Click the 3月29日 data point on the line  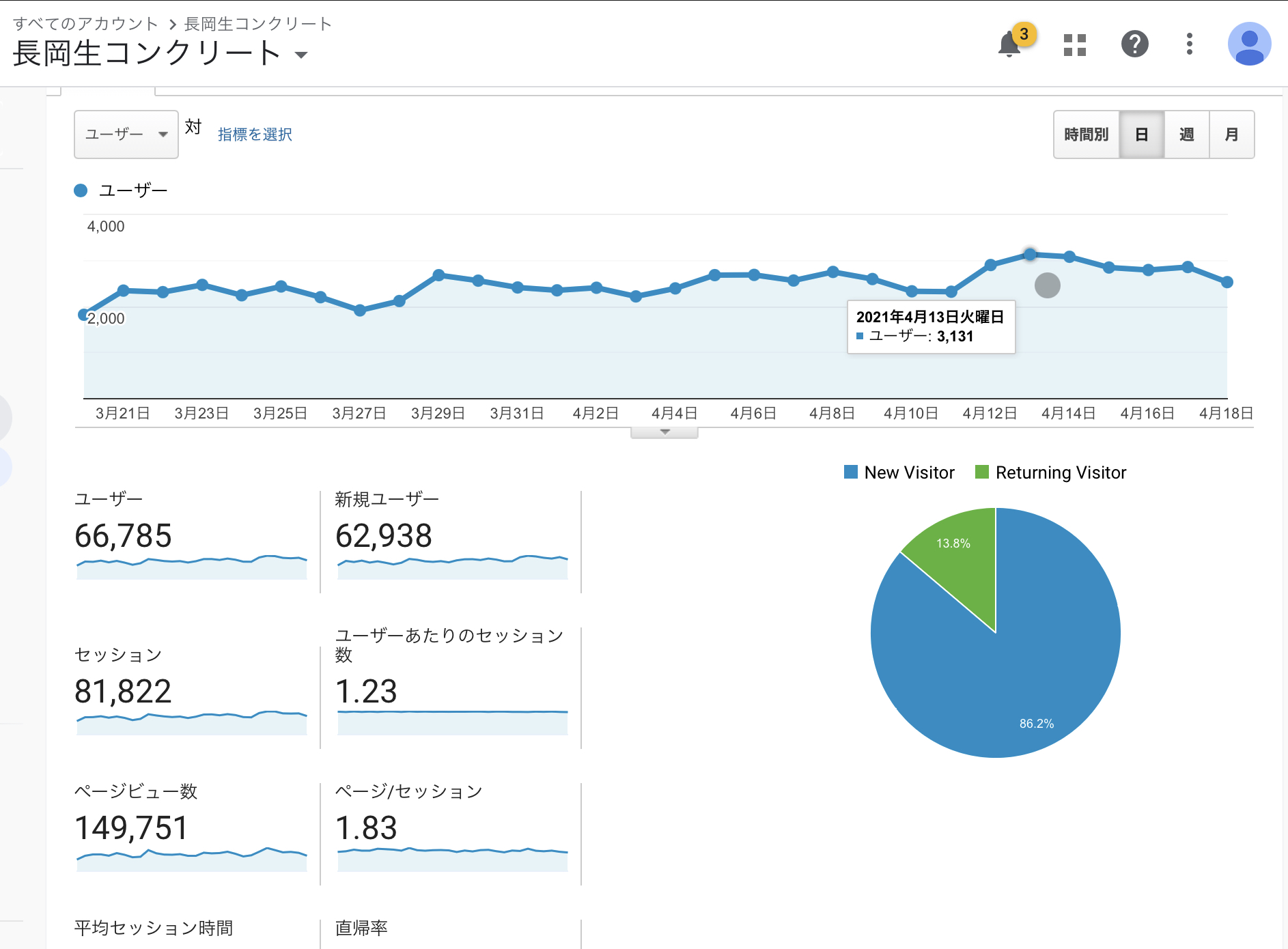439,275
